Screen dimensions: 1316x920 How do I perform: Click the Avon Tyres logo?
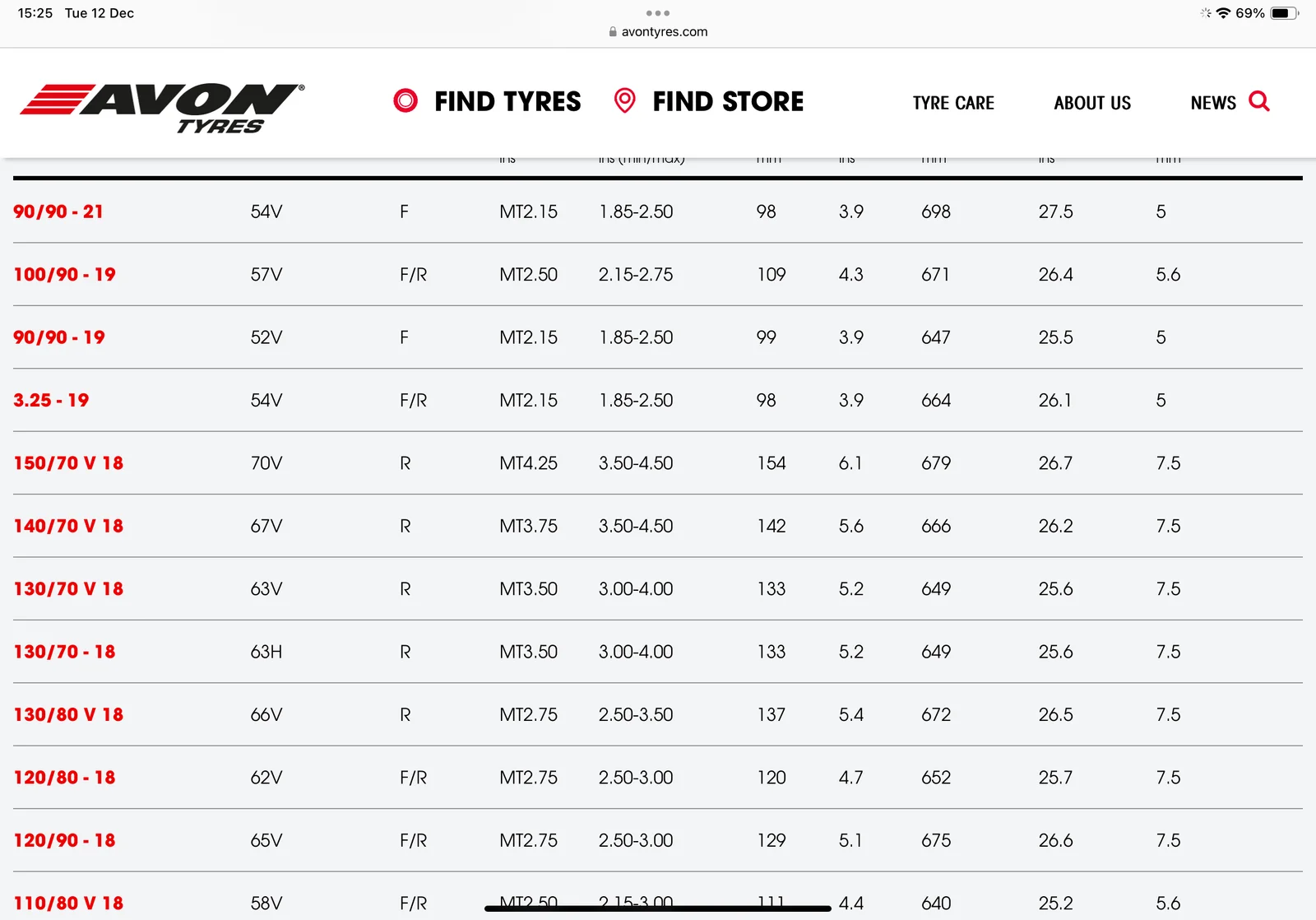point(162,107)
